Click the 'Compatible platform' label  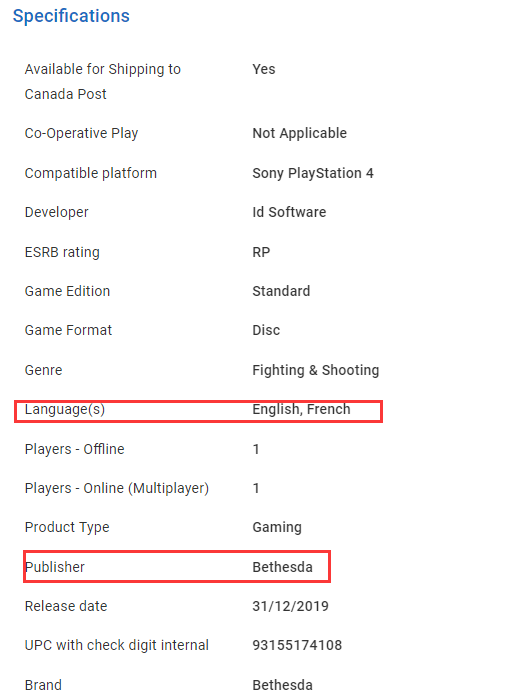[91, 173]
